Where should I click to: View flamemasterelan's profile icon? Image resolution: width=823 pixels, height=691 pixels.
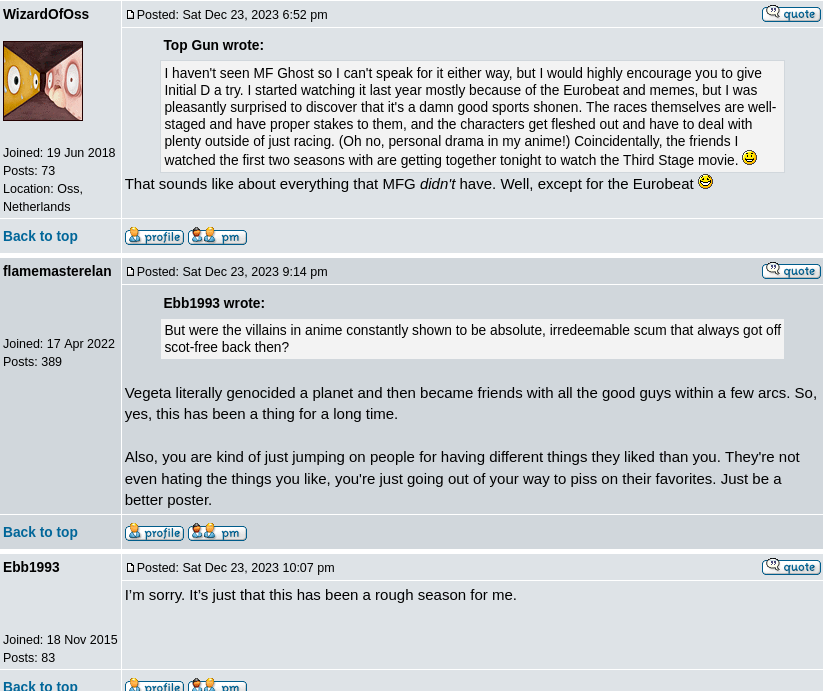pyautogui.click(x=153, y=532)
